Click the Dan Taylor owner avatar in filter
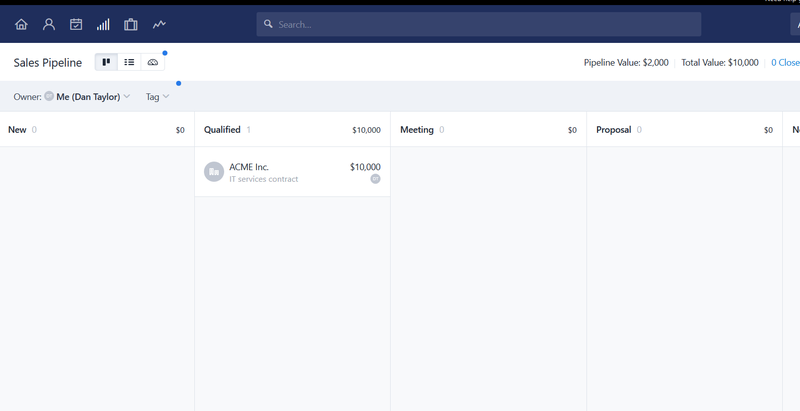Image resolution: width=800 pixels, height=411 pixels. pos(49,96)
